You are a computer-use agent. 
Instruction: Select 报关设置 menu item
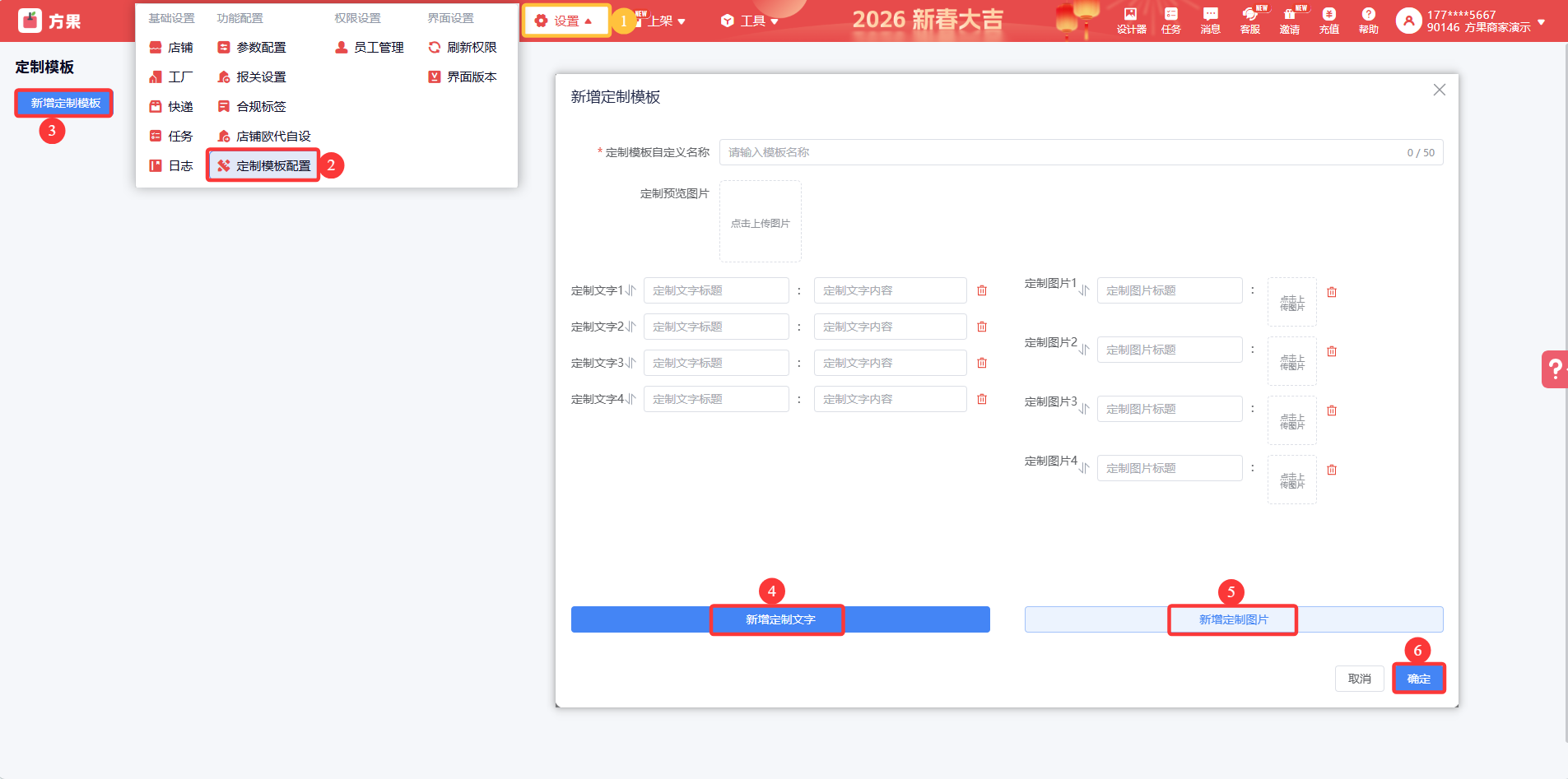coord(252,77)
